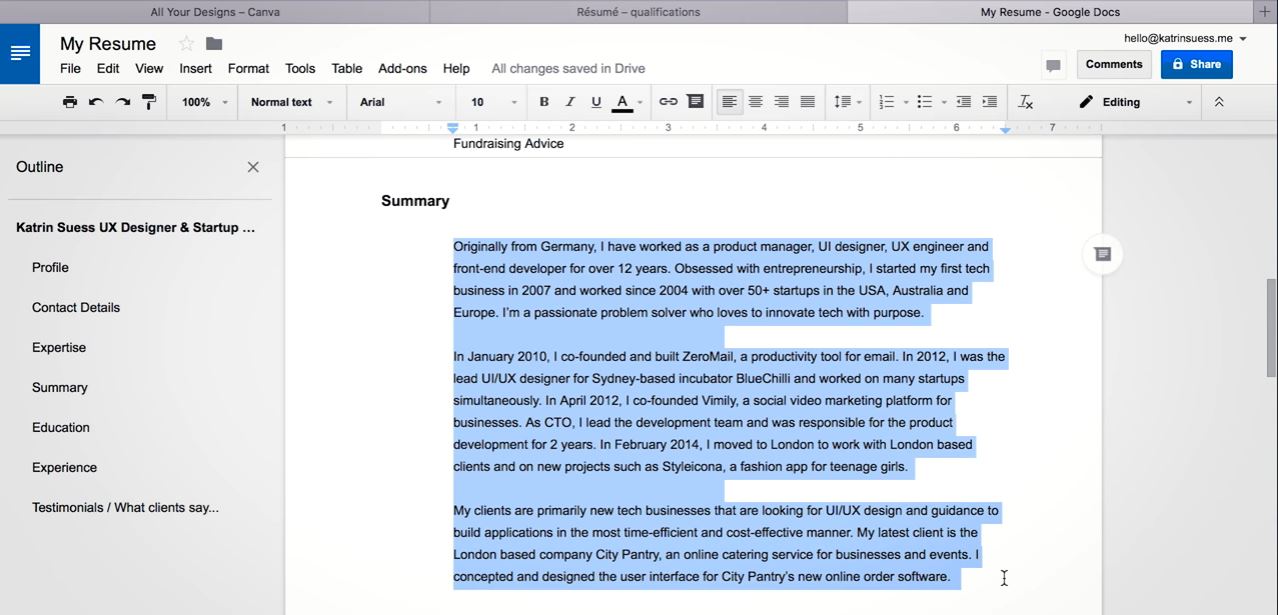Click the blue Share button

click(x=1196, y=64)
